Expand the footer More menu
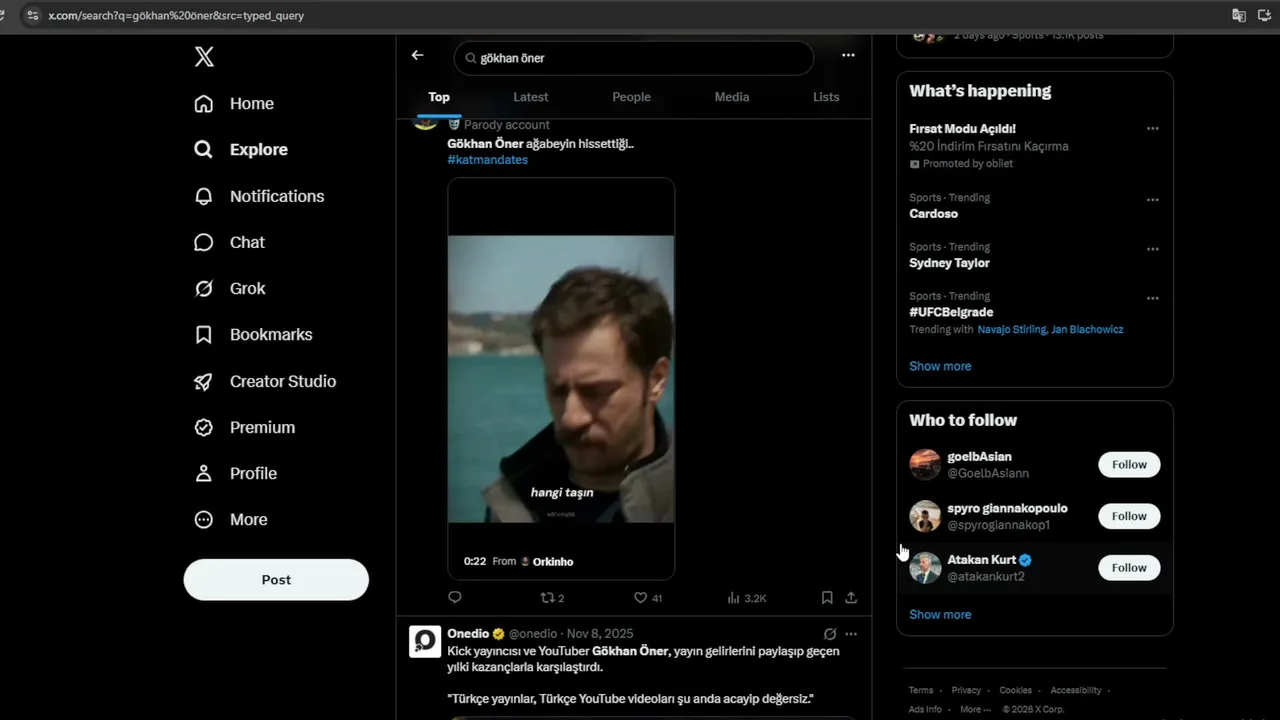 tap(977, 709)
